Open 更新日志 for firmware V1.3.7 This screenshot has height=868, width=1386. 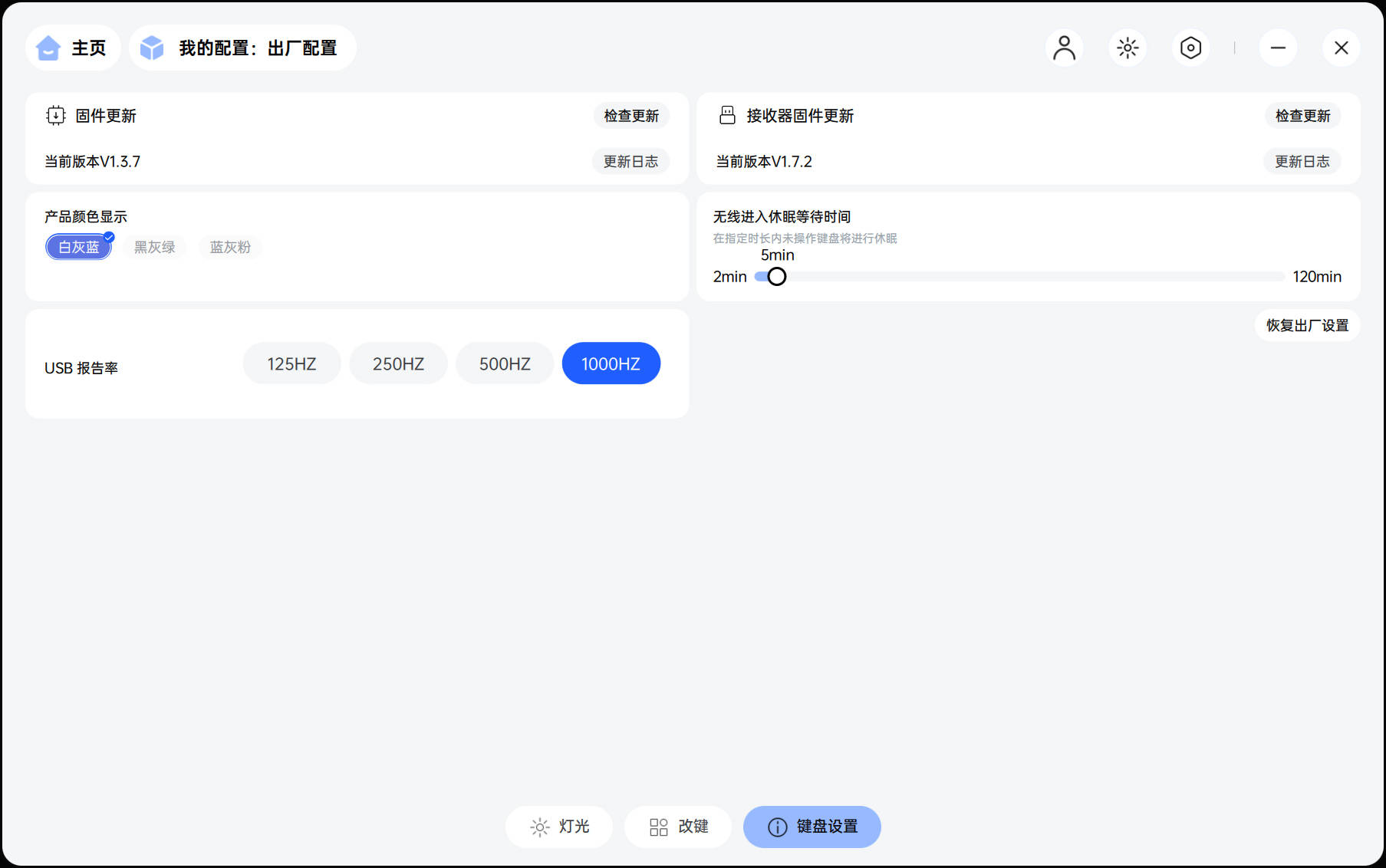630,162
